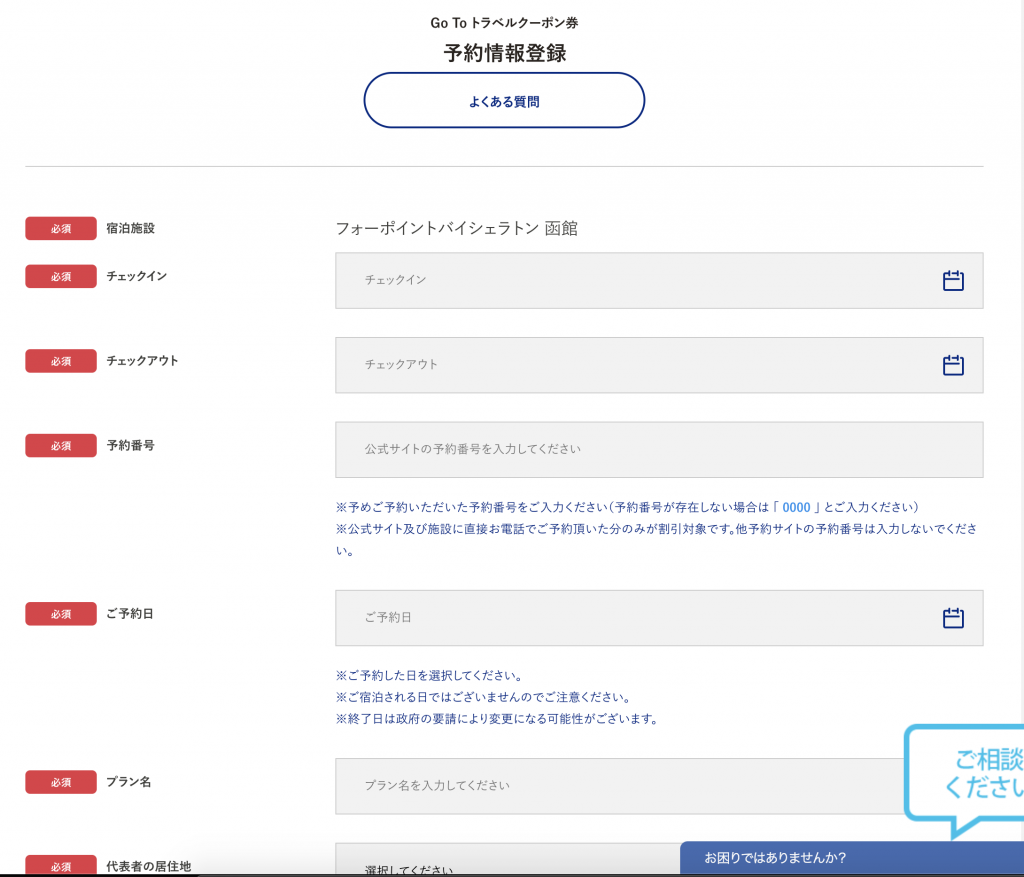Click the 必須 badge beside プラン名
Screen dimensions: 1024x877
coord(61,782)
